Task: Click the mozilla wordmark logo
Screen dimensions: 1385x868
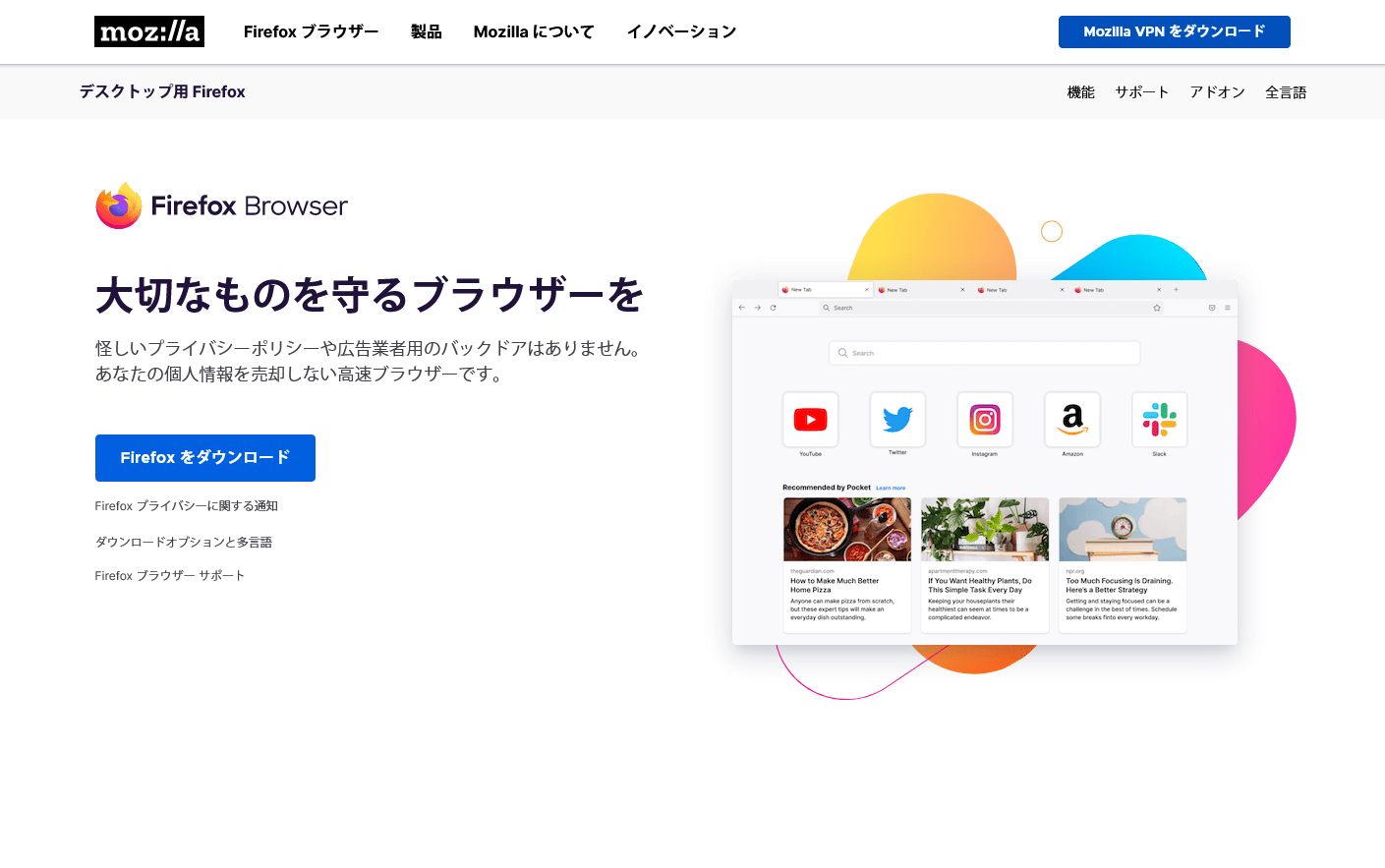Action: coord(148,31)
